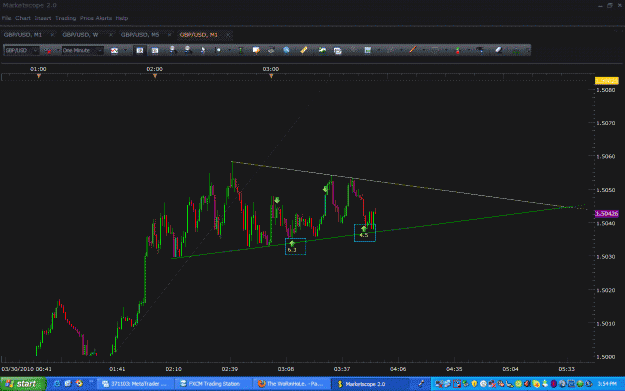The image size is (625, 391).
Task: Expand the line tool dropdown arrow
Action: coord(423,50)
